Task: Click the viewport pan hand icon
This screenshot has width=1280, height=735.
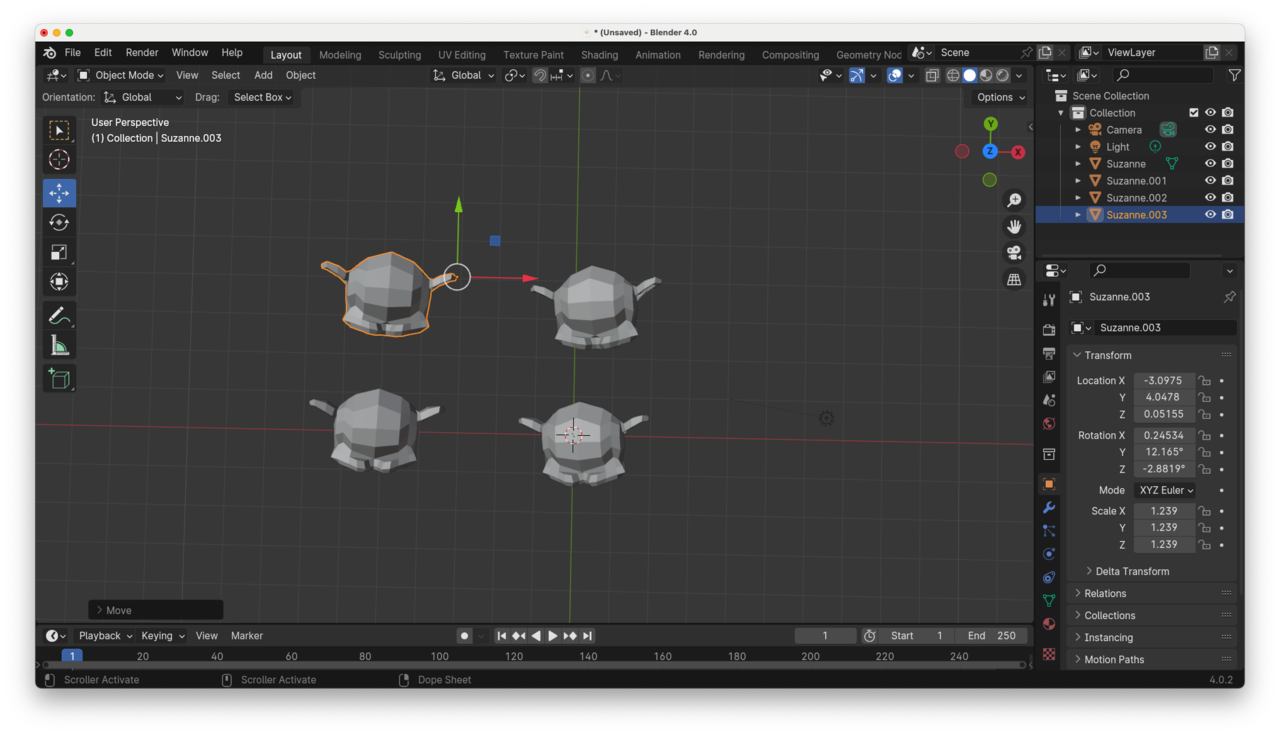Action: pos(1014,226)
